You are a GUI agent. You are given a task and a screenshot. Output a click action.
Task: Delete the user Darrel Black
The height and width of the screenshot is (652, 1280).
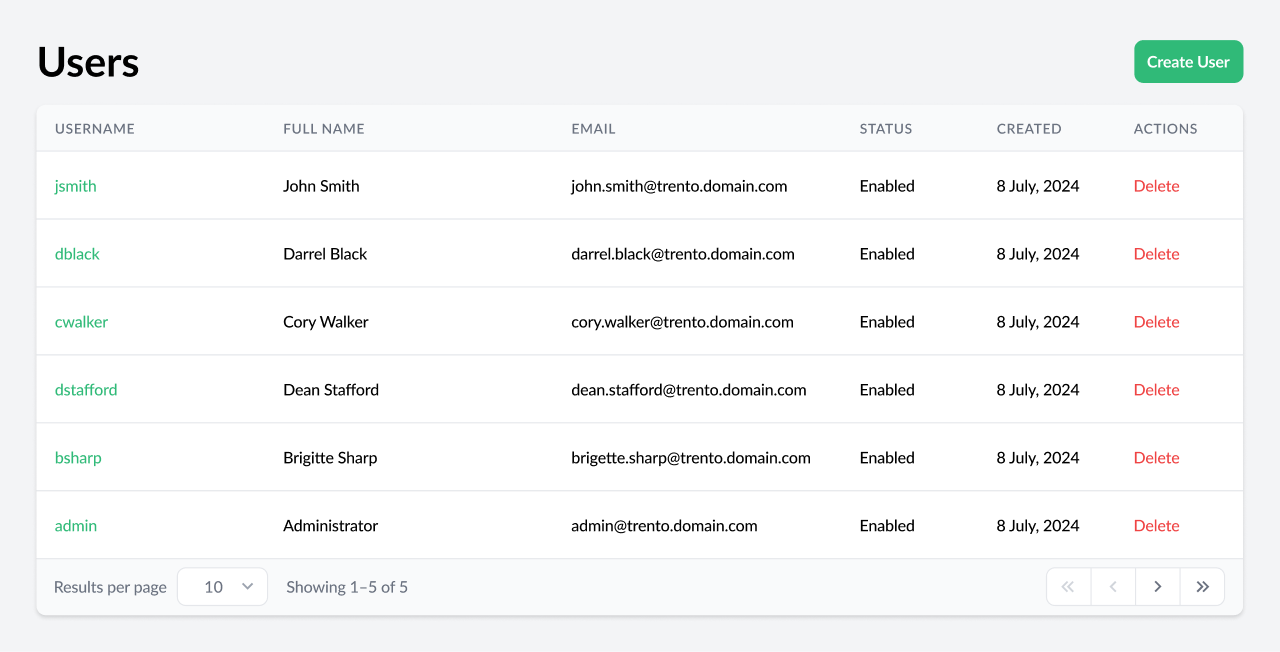[1157, 254]
